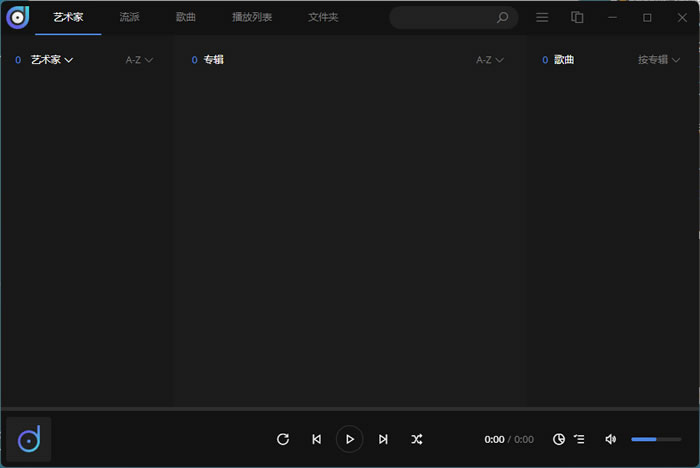Mute the volume speaker icon
Screen dimensions: 700x468
(611, 439)
